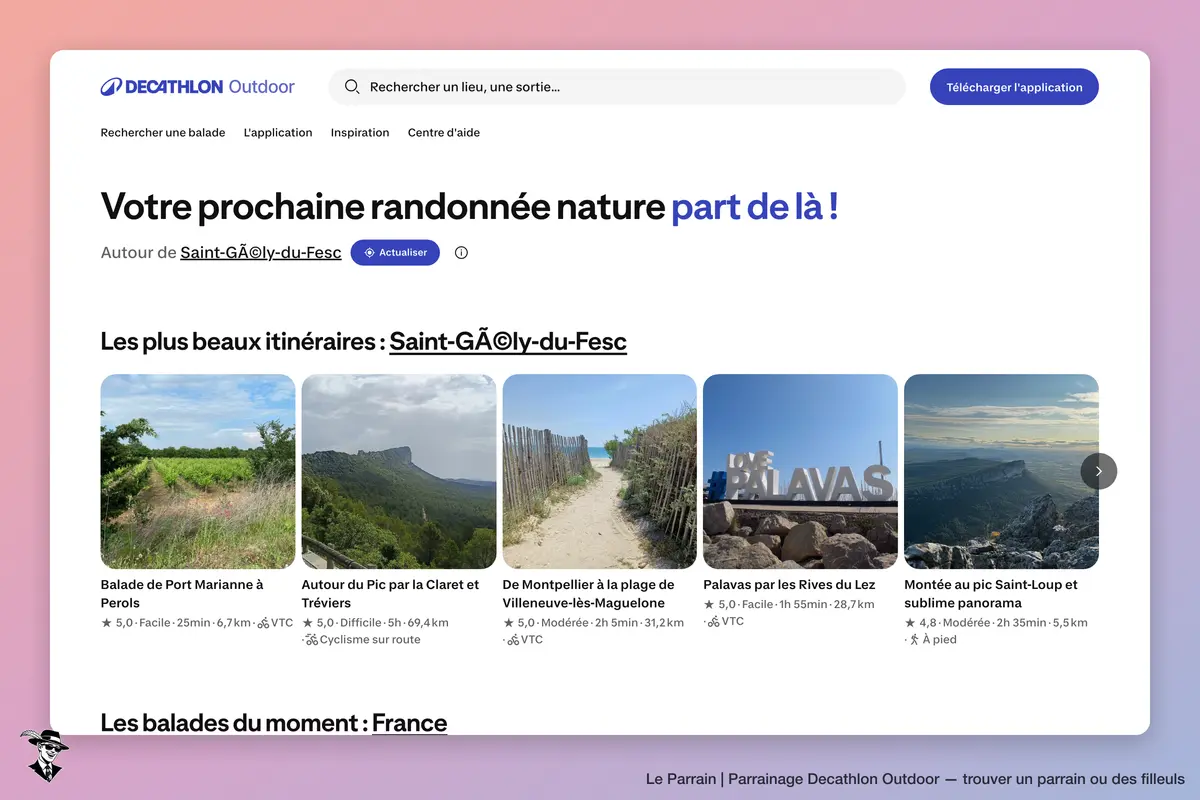This screenshot has width=1200, height=800.
Task: Open the vineyard photo of the Port Marianne ride
Action: click(x=198, y=472)
